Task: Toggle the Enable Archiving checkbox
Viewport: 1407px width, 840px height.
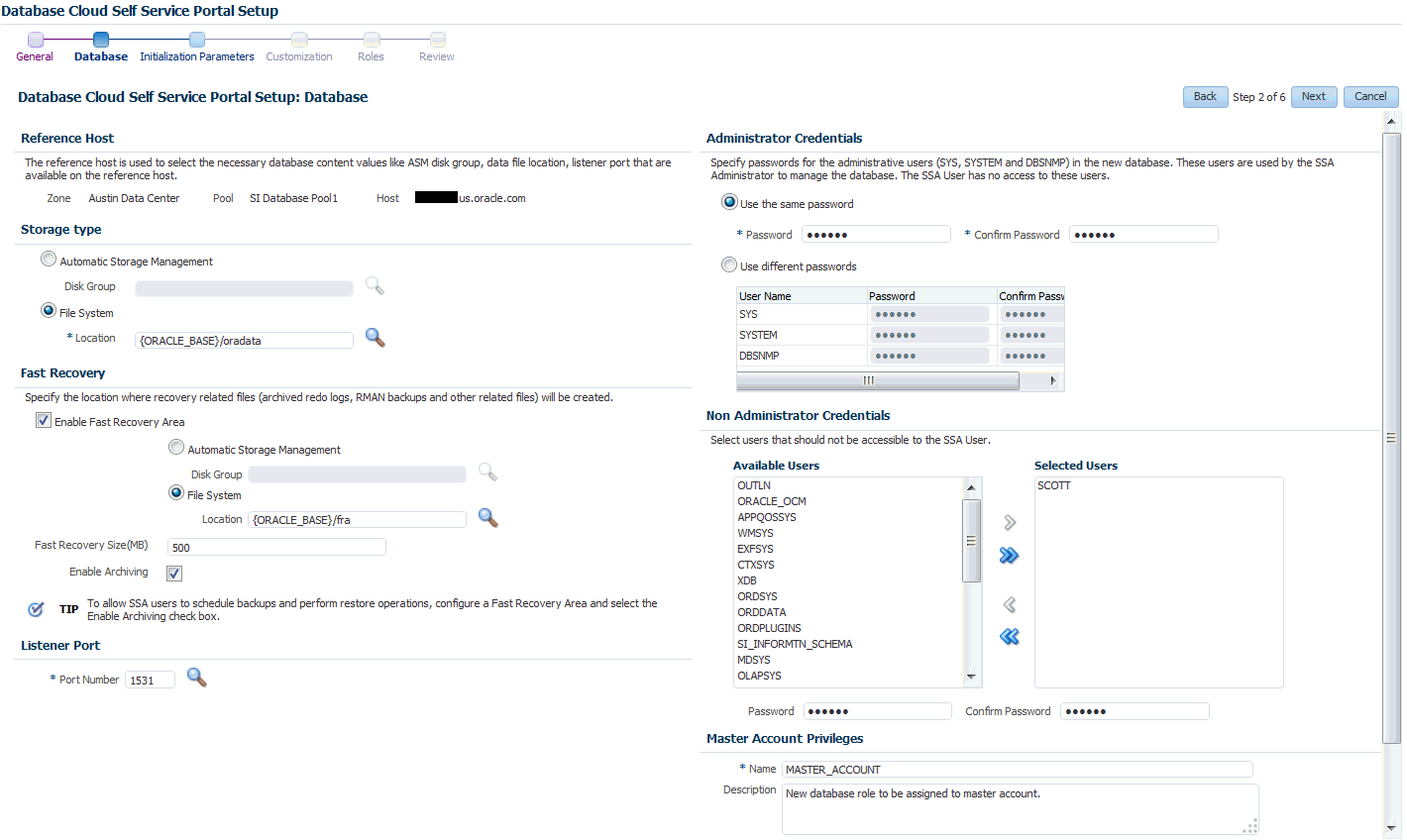Action: [x=174, y=574]
